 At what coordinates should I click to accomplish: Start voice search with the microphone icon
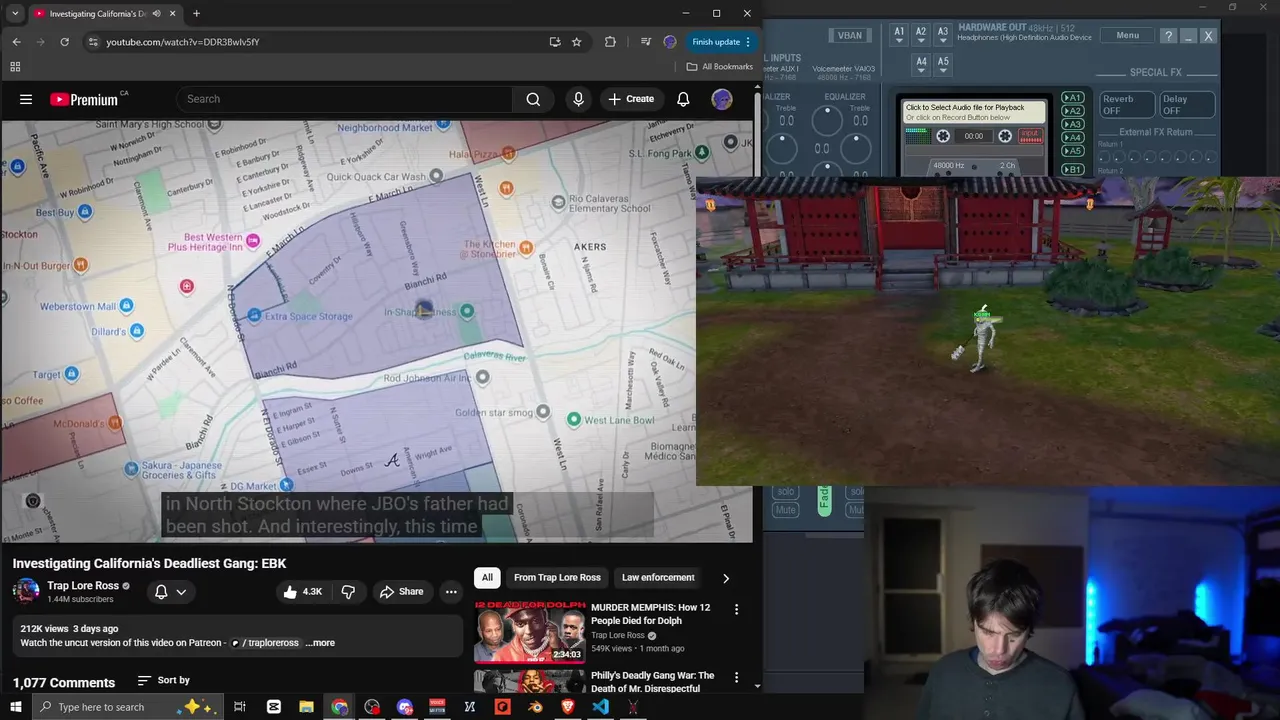[x=578, y=99]
